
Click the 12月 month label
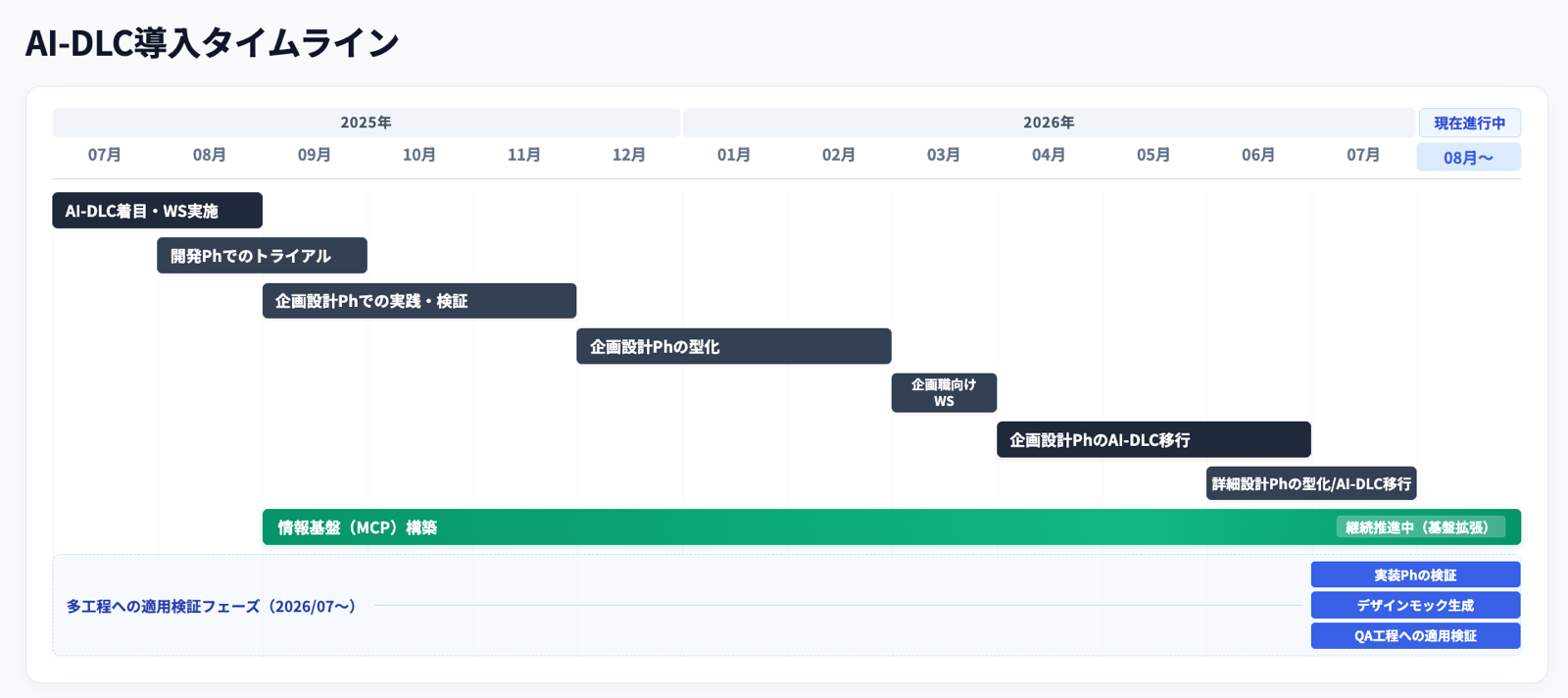pos(628,155)
